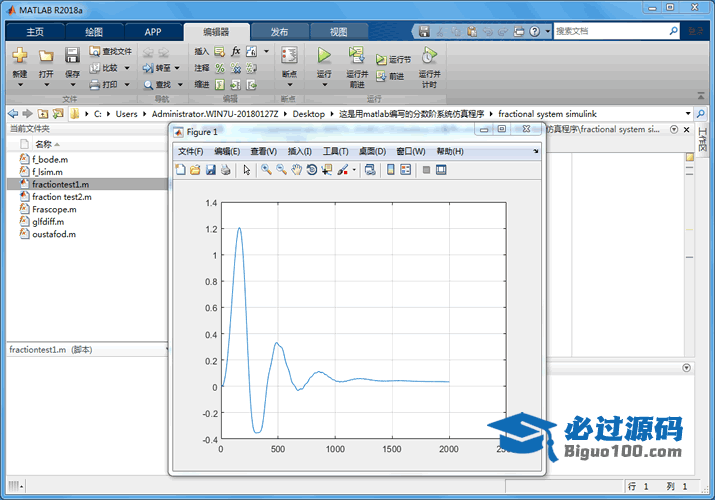Viewport: 715px width, 500px height.
Task: Toggle the Pan hand tool
Action: tap(296, 170)
